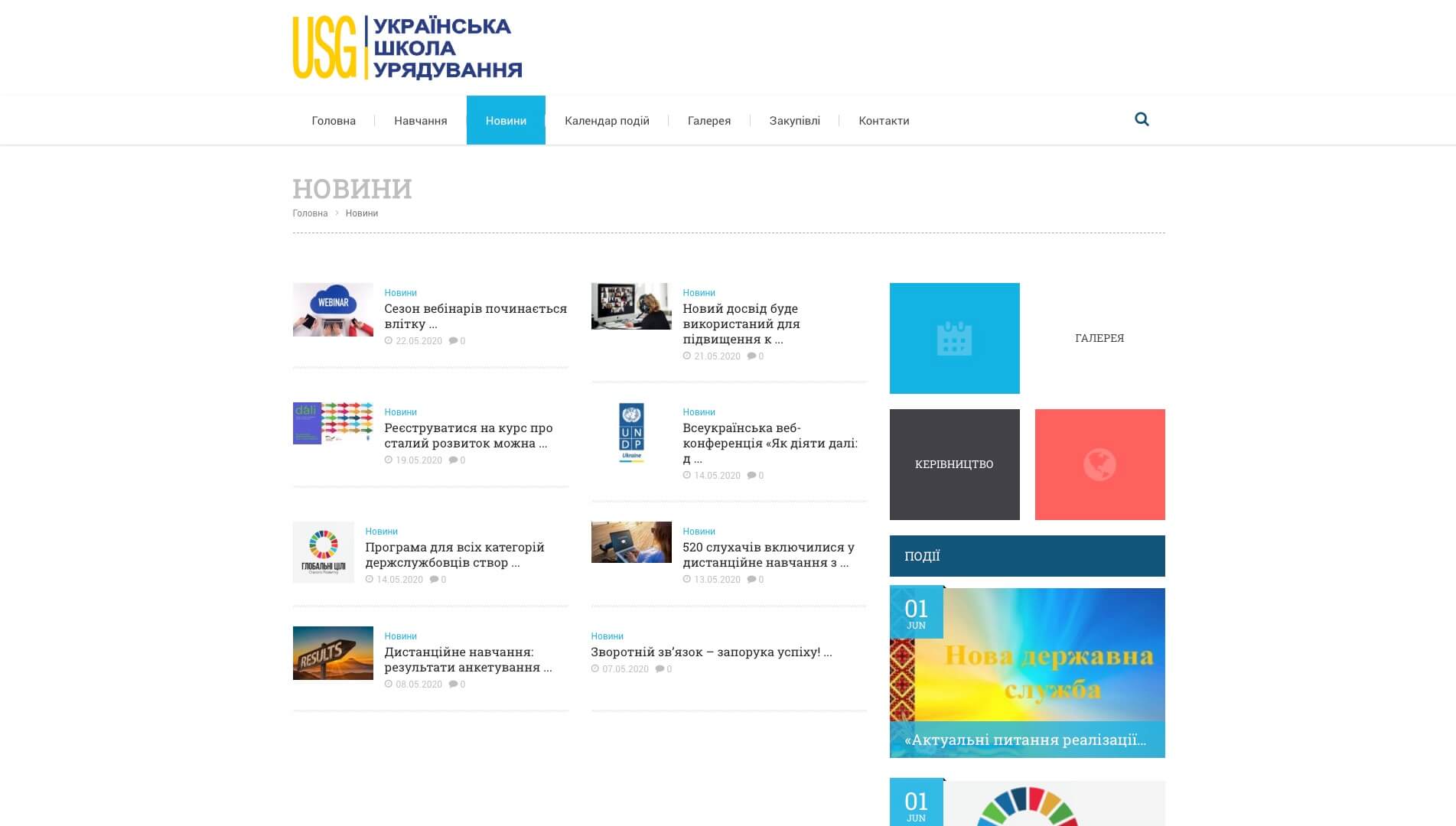The image size is (1456, 826).
Task: Open article 'Реєструватися на курс про сталий розвиток'
Action: pyautogui.click(x=468, y=435)
